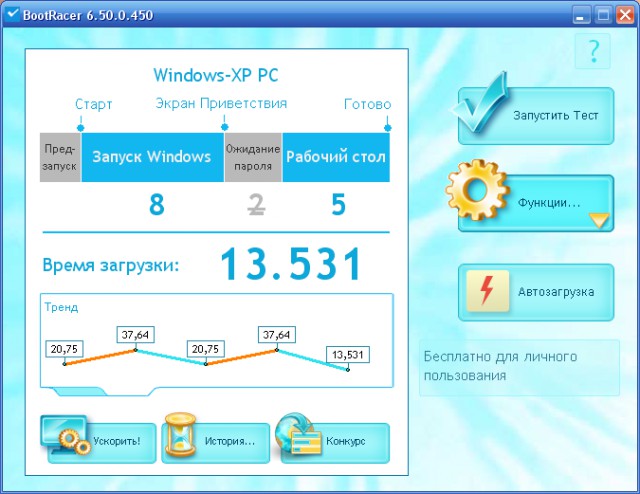
Task: Open Автозагрузка startup manager
Action: [536, 292]
